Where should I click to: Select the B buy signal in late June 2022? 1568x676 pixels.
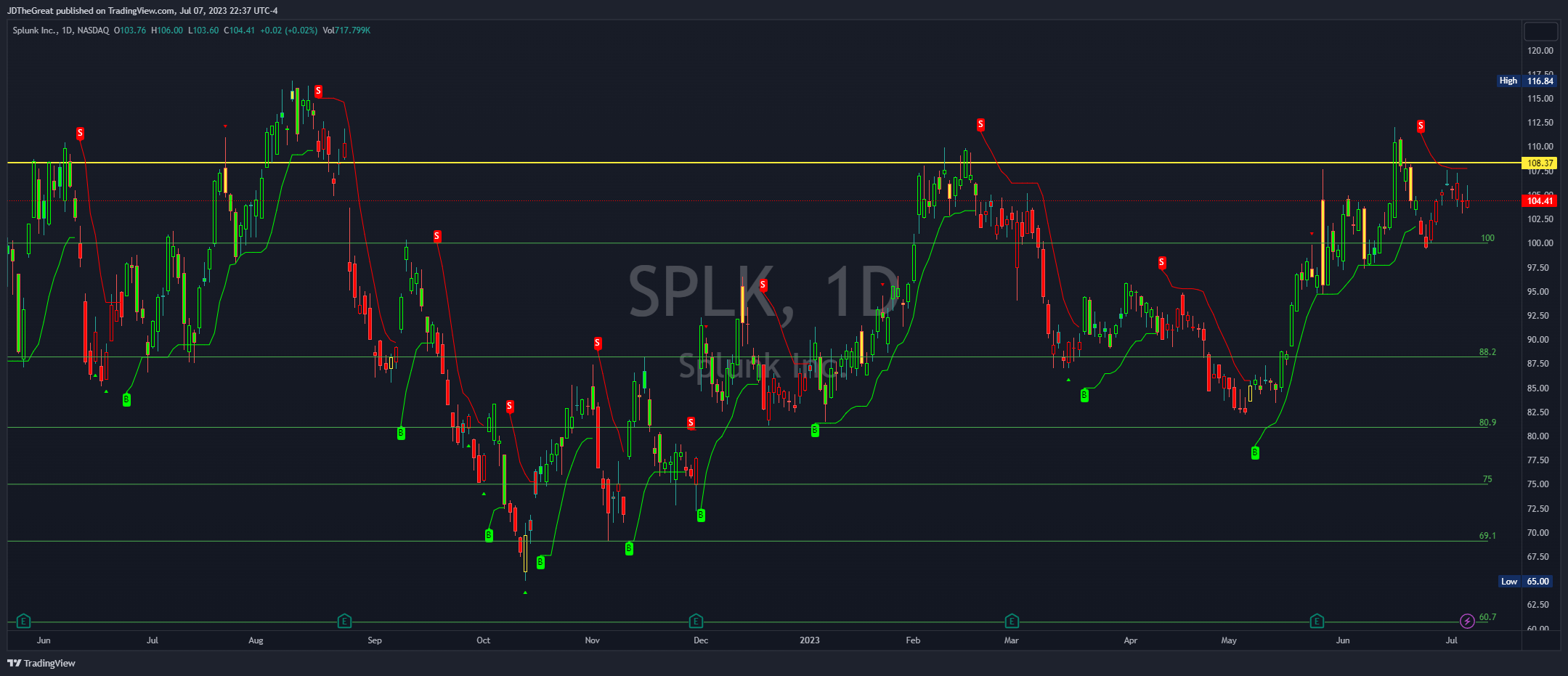pos(126,399)
